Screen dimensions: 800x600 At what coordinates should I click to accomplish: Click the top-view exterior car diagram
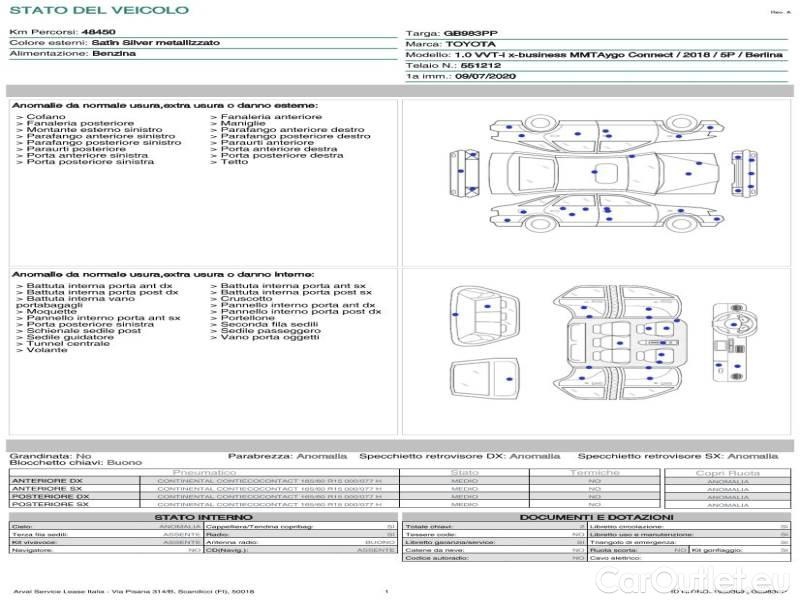604,172
